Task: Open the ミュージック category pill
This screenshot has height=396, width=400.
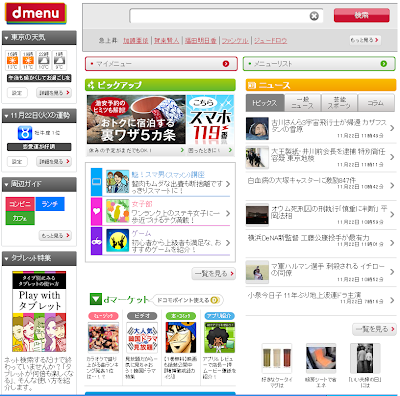Action: 103,316
